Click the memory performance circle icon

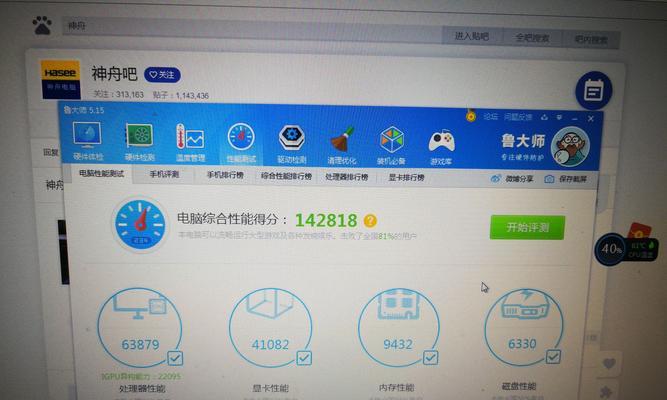pyautogui.click(x=399, y=327)
